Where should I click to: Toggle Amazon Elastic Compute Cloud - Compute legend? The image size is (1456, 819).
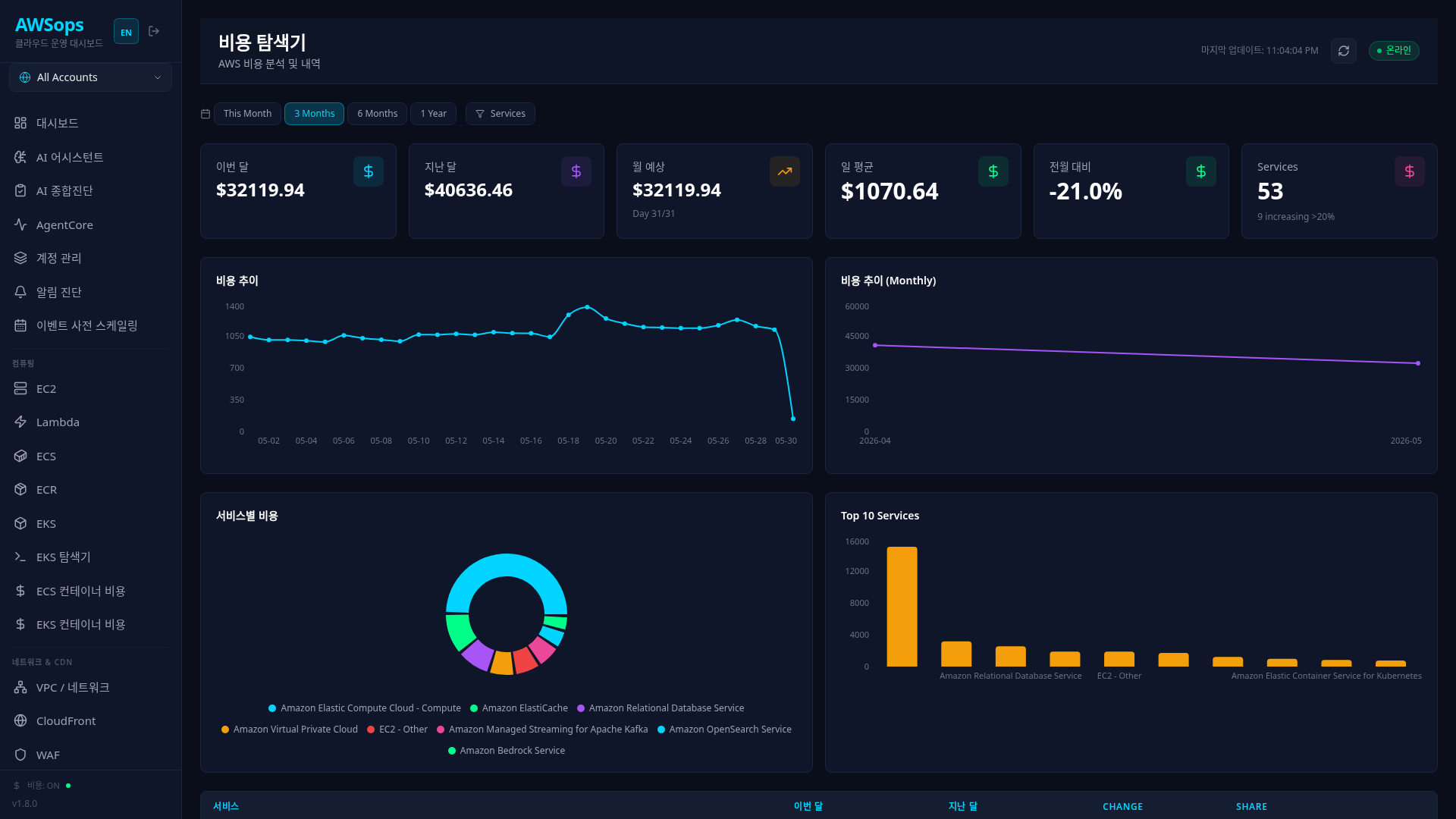click(365, 708)
